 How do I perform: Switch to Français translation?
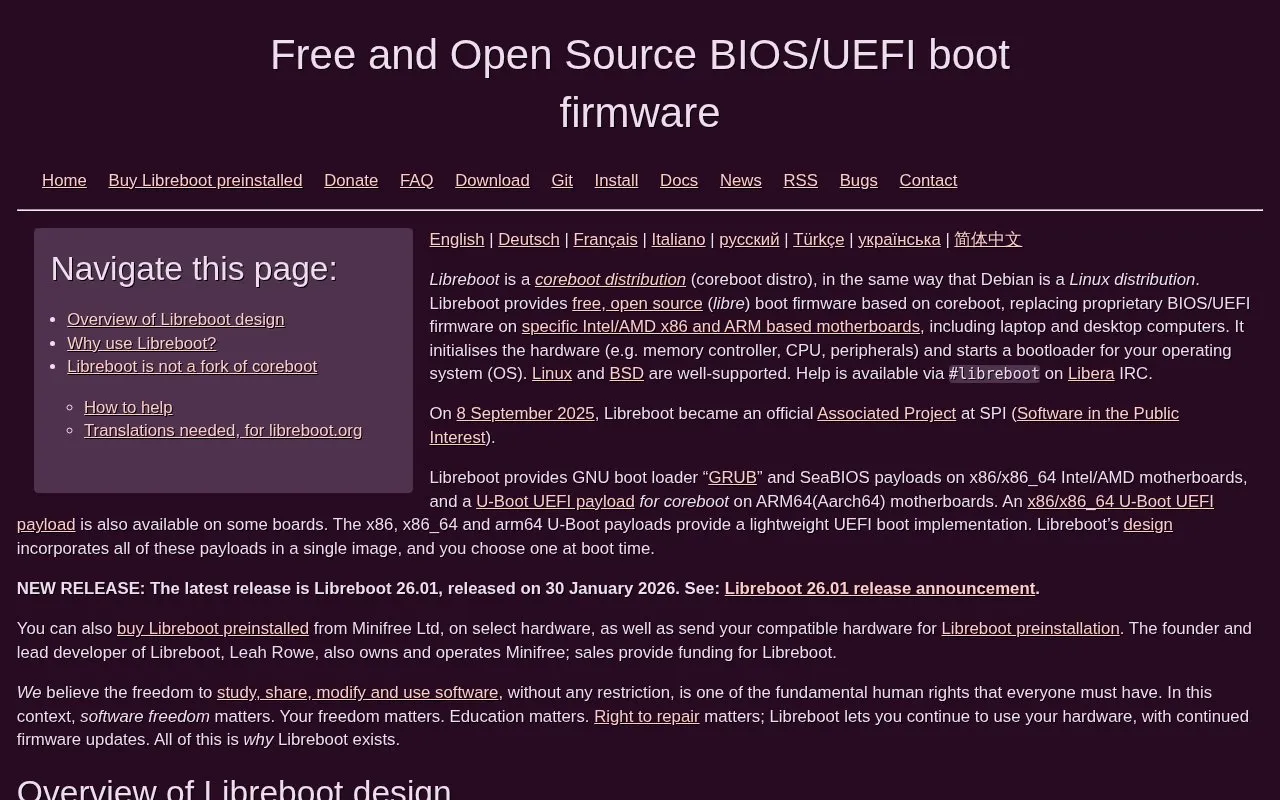605,239
